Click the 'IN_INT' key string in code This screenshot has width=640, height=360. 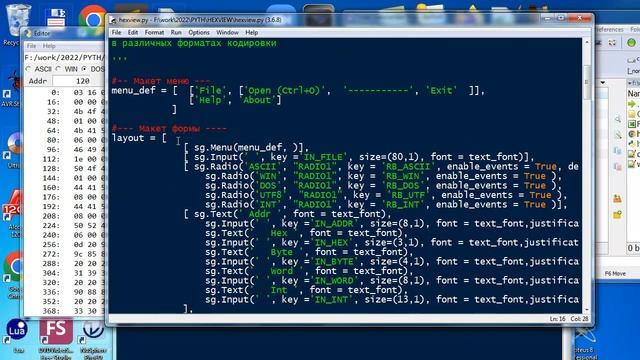pos(331,300)
